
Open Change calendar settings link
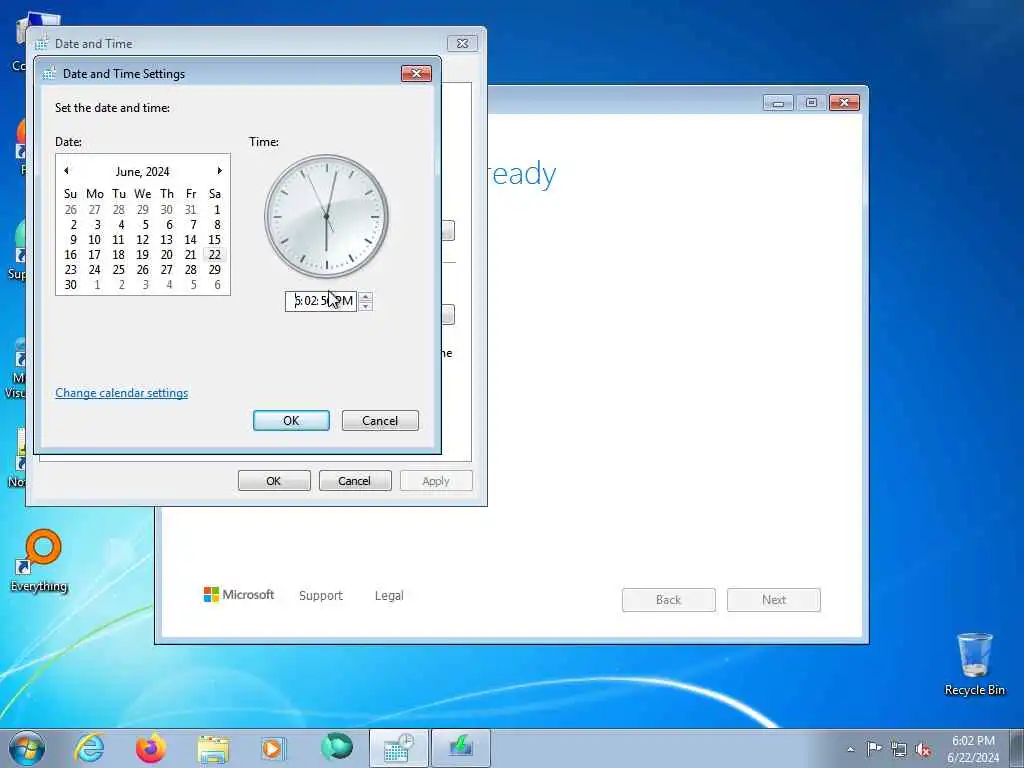[x=121, y=392]
